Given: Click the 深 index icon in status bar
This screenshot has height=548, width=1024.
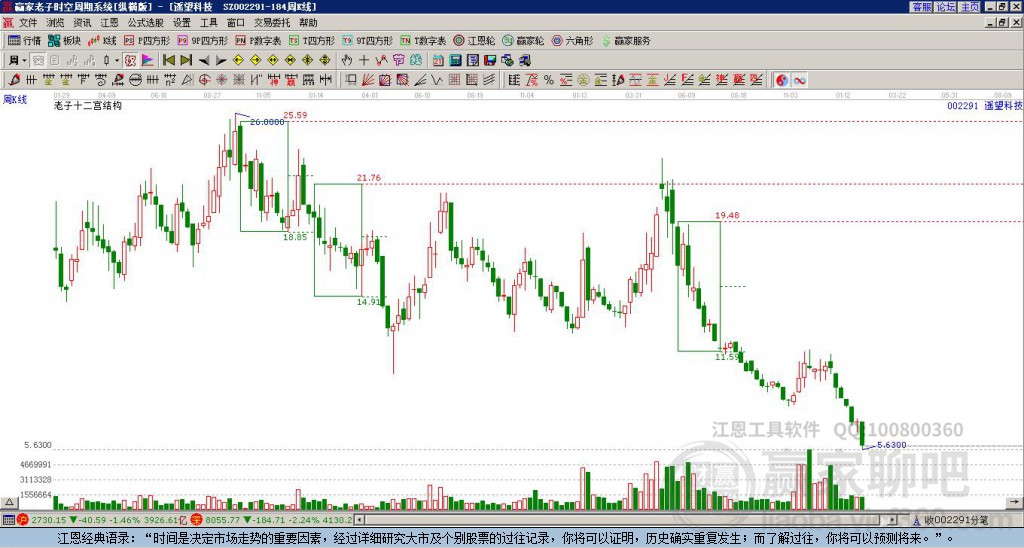Looking at the screenshot, I should click(x=197, y=520).
